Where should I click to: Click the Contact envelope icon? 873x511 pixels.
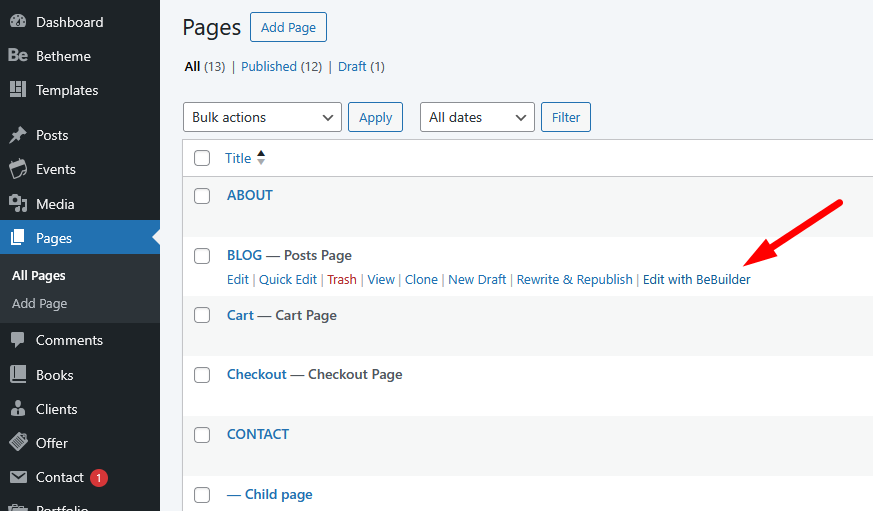[x=18, y=477]
